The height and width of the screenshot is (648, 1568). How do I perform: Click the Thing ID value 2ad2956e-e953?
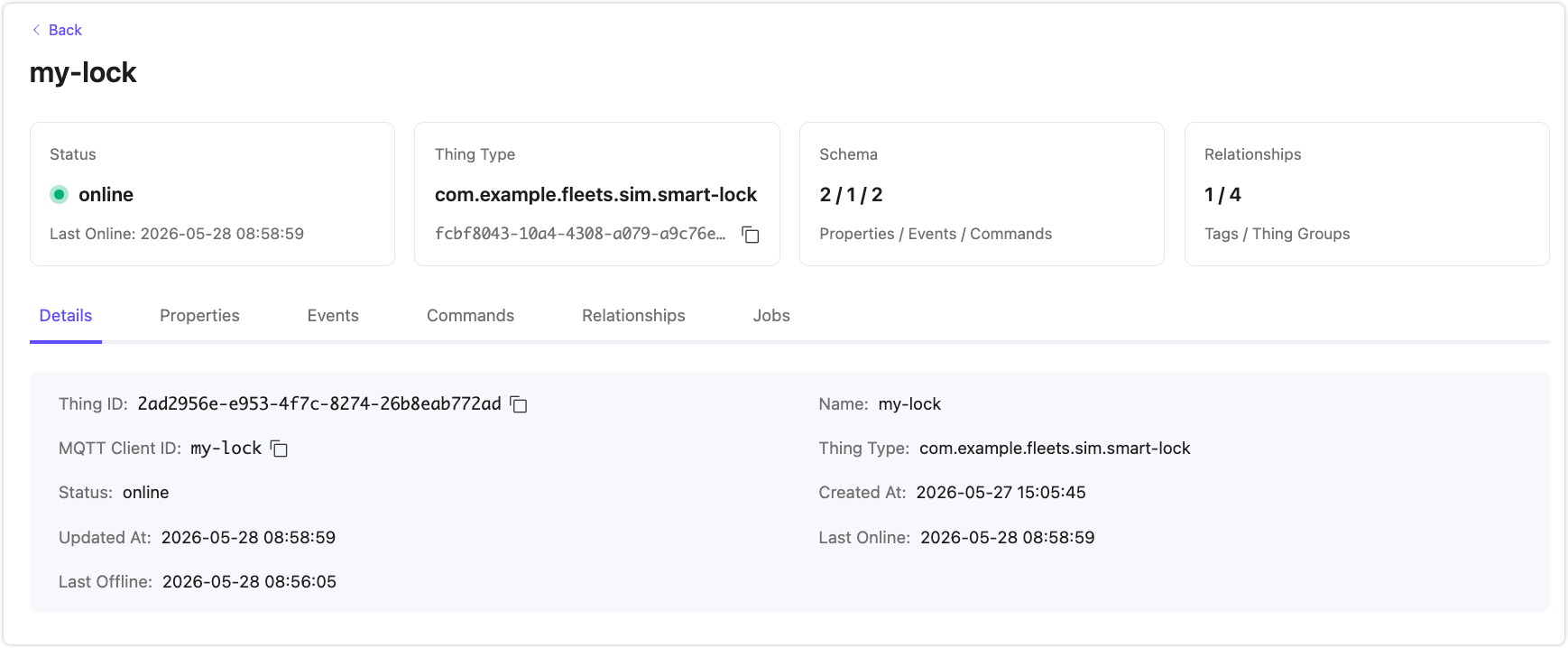click(x=319, y=404)
